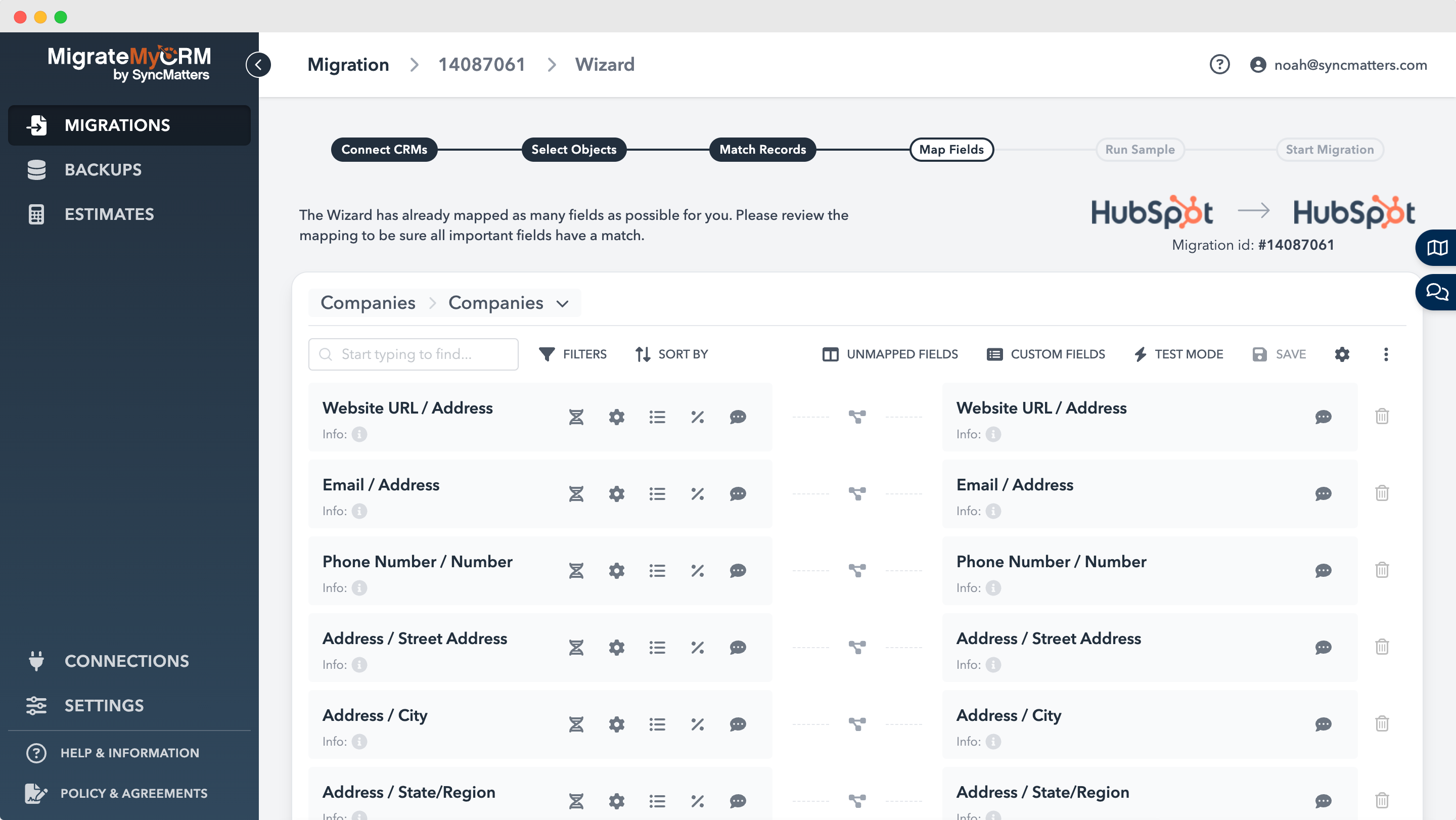Click the hourglass/skip icon for Website URL
Viewport: 1456px width, 820px height.
point(576,417)
